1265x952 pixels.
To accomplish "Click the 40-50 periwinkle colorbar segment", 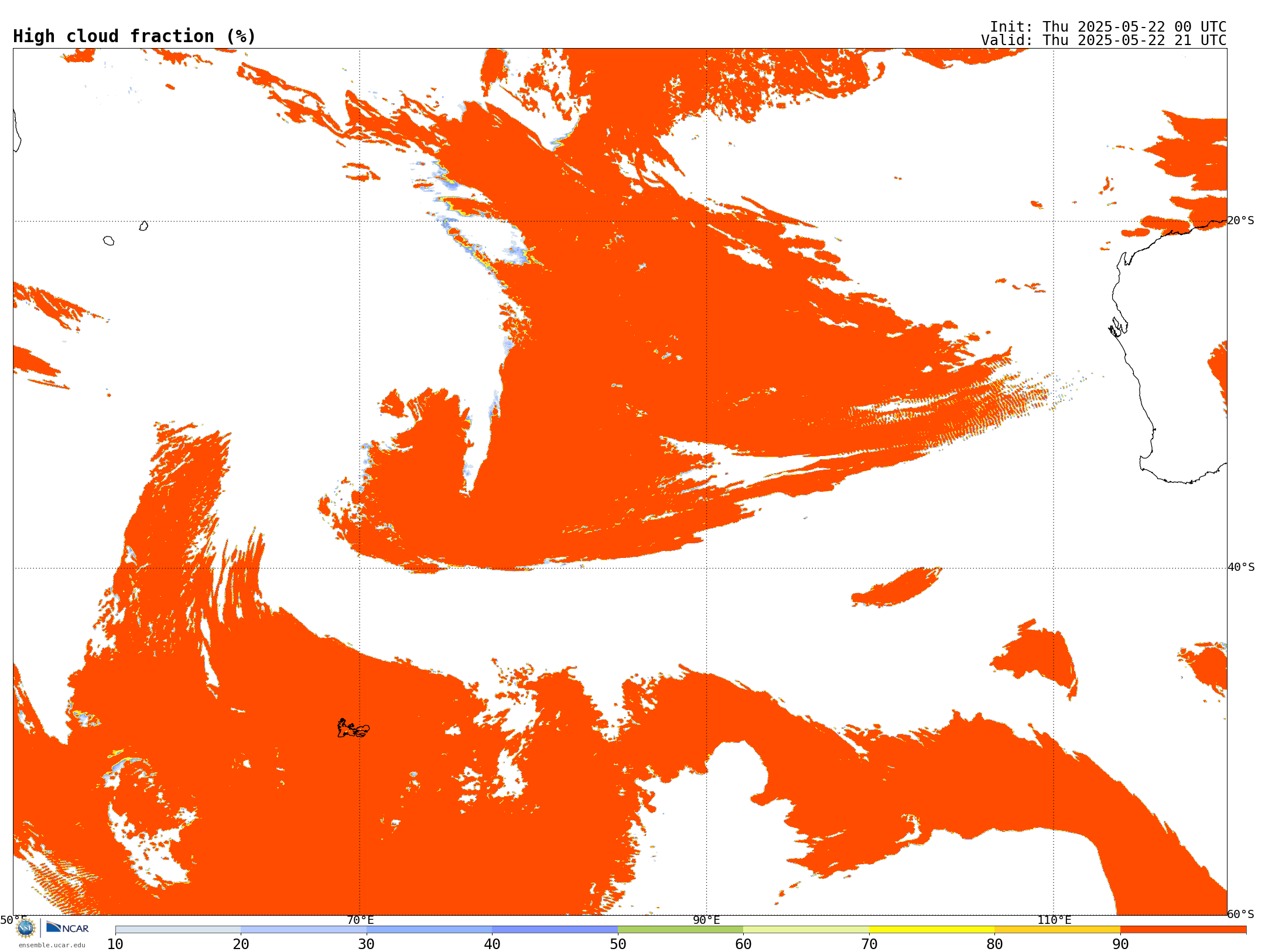I will tap(555, 930).
